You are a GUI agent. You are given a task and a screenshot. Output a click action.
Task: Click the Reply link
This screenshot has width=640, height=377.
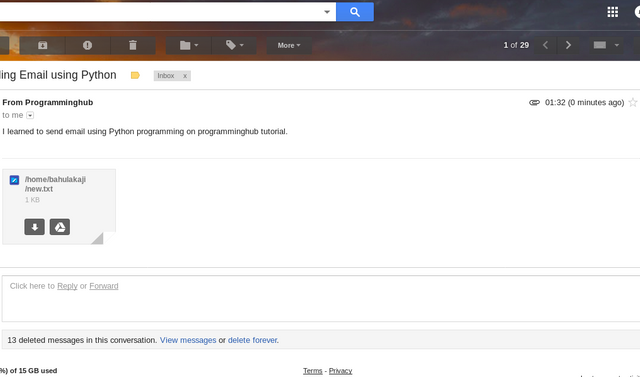67,286
